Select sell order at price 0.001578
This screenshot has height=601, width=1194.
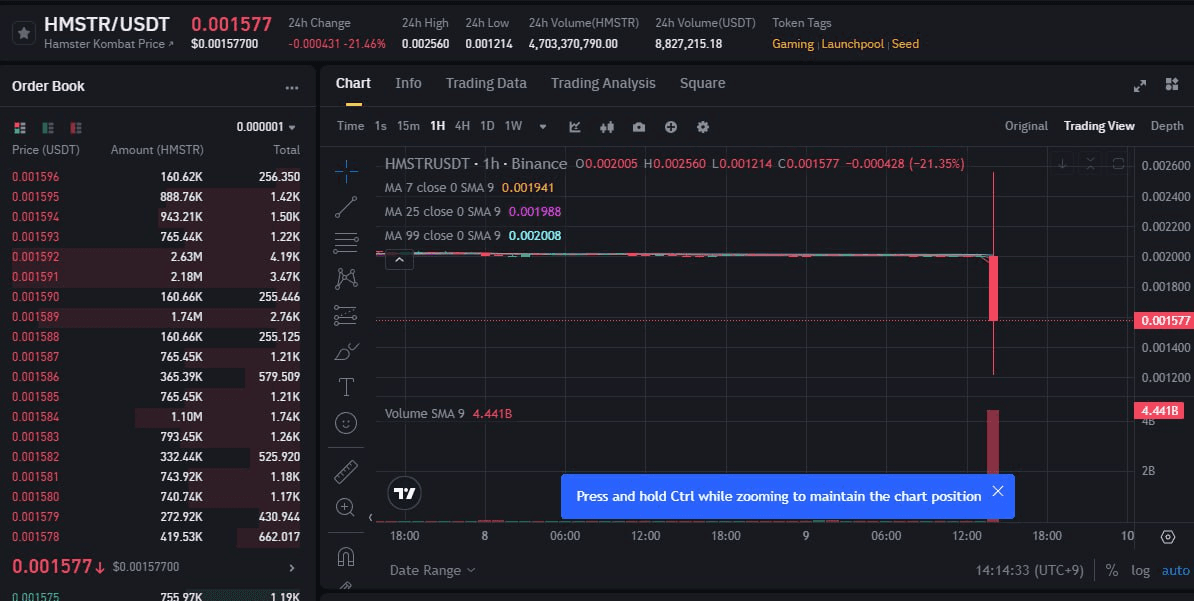[156, 537]
